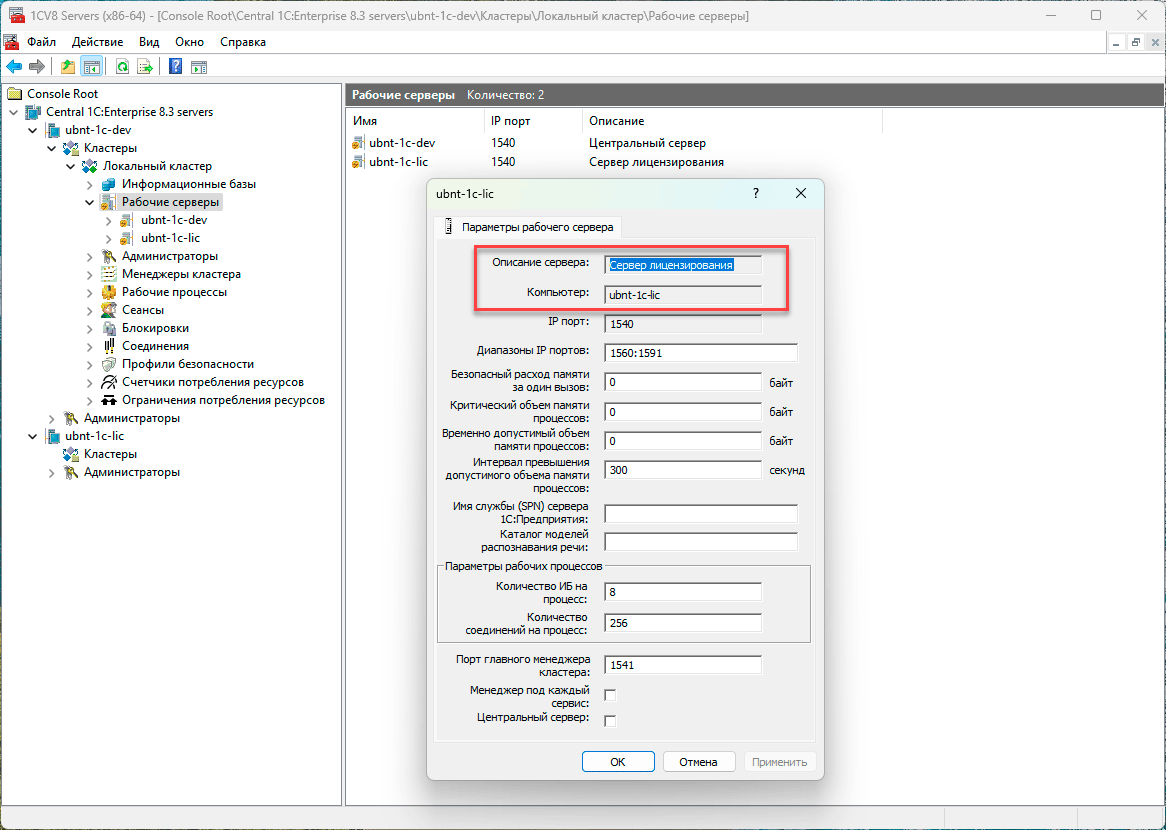The image size is (1166, 830).
Task: Click the Up One Level folder icon
Action: (x=67, y=67)
